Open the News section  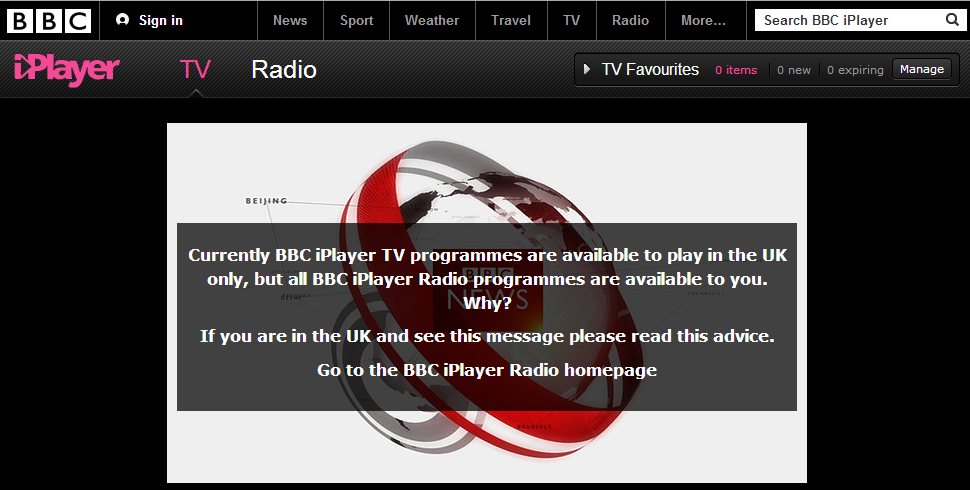(290, 20)
